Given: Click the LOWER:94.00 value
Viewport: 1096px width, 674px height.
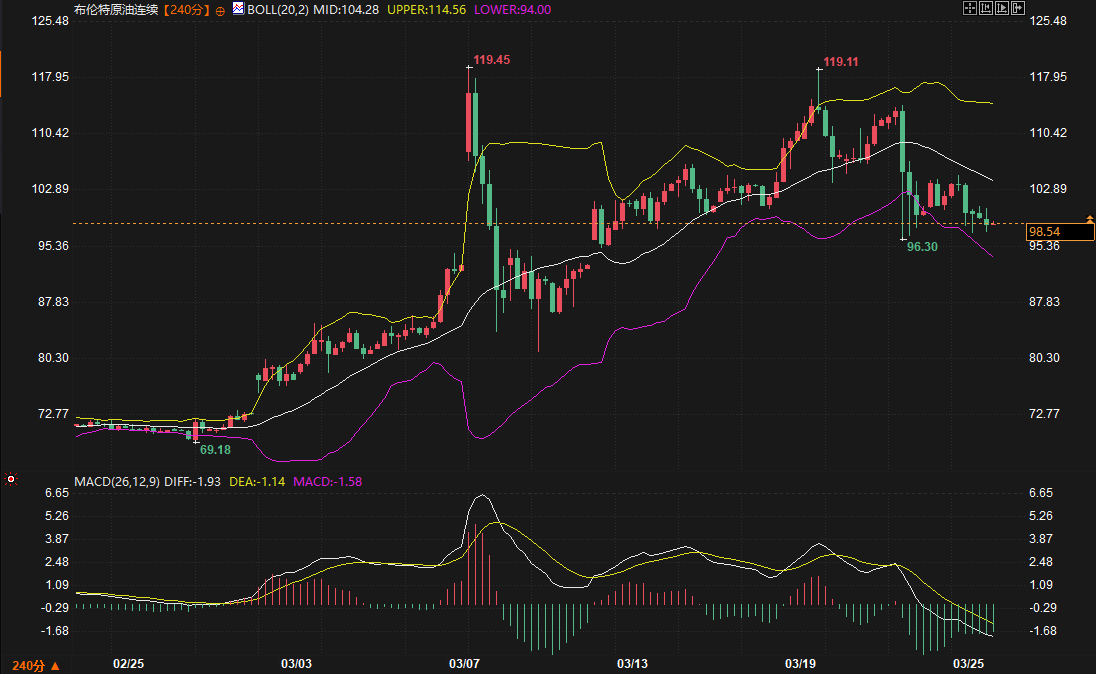Looking at the screenshot, I should pos(512,10).
